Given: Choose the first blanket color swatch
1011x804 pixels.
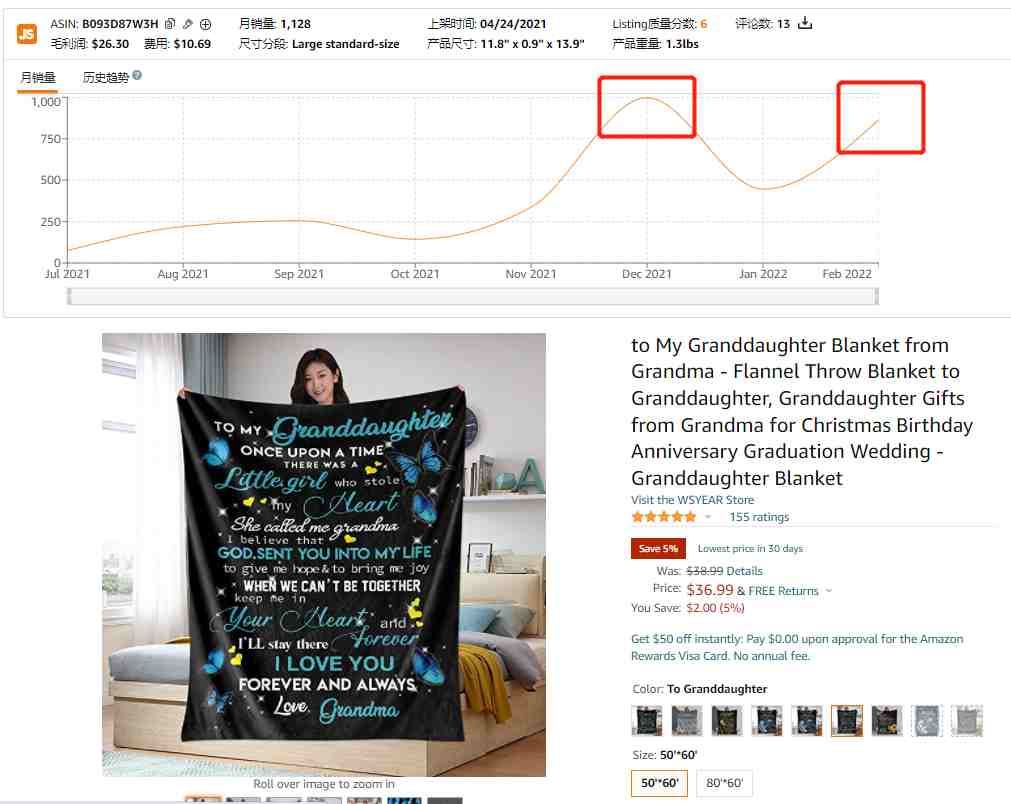Looking at the screenshot, I should [x=647, y=721].
